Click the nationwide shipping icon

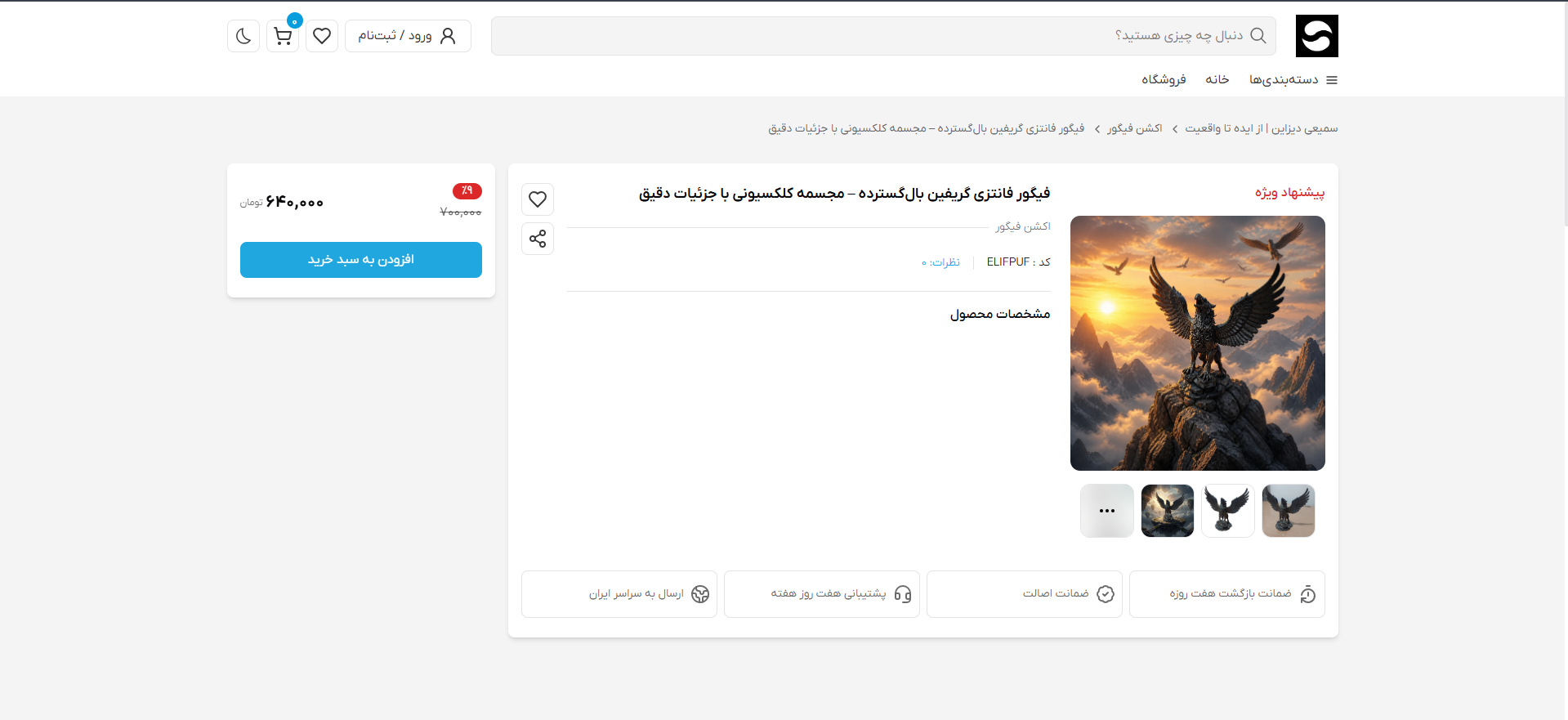(x=700, y=594)
